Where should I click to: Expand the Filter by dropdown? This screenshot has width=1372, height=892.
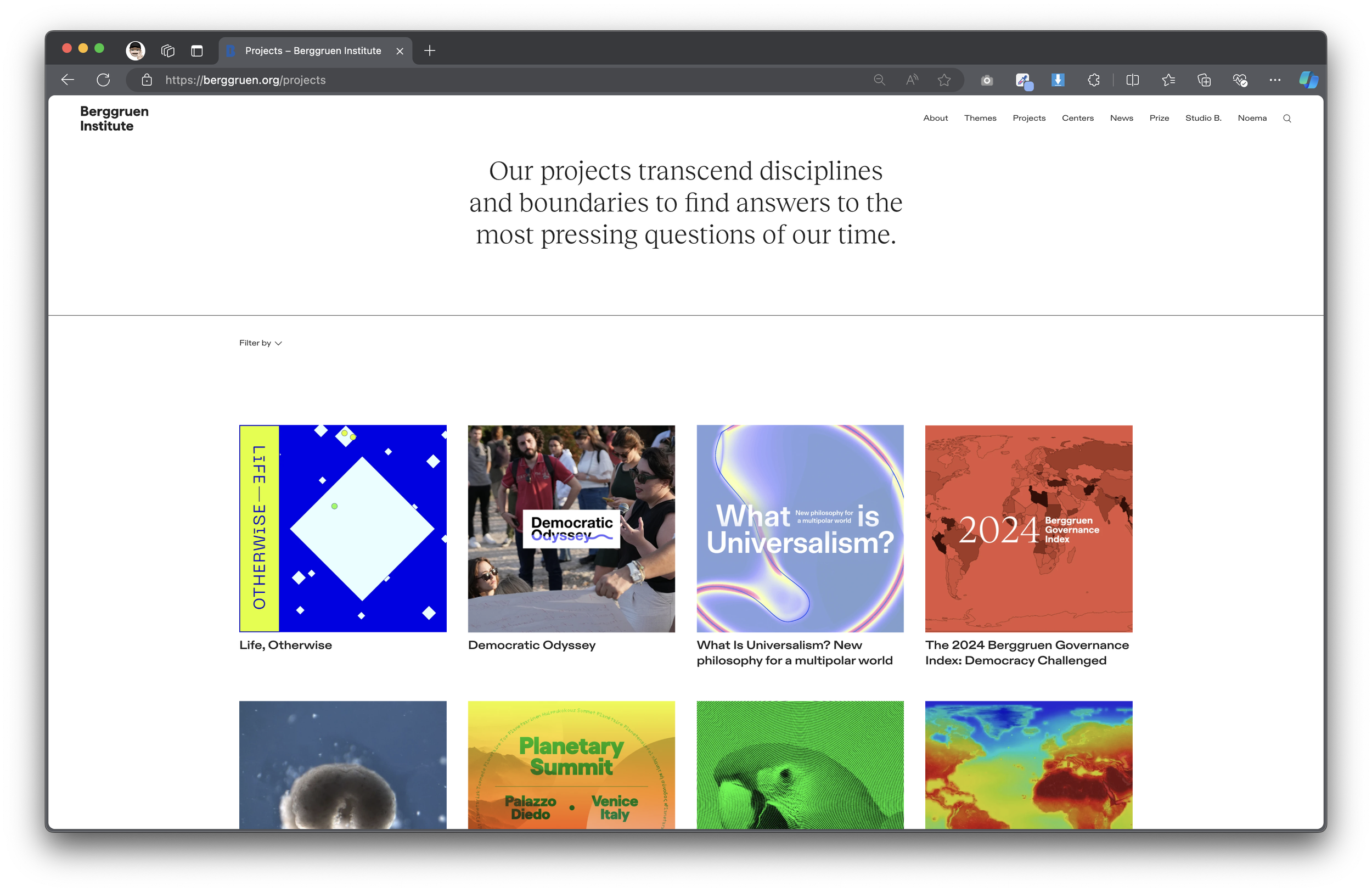click(261, 343)
